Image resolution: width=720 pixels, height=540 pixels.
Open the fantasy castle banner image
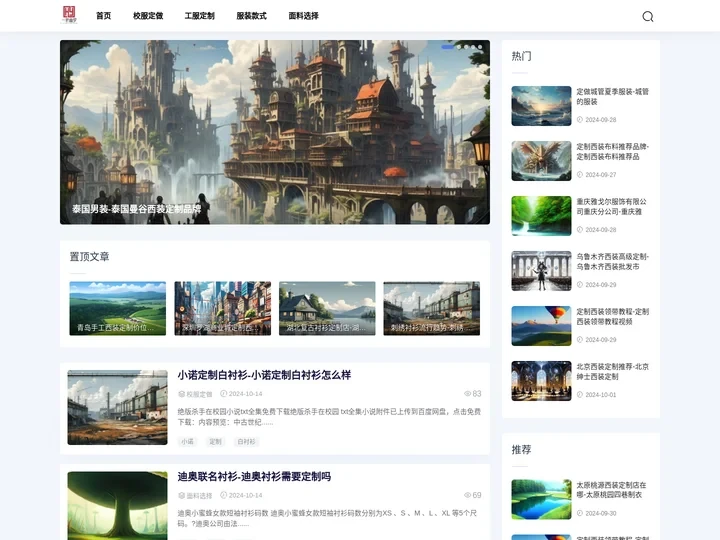(275, 132)
